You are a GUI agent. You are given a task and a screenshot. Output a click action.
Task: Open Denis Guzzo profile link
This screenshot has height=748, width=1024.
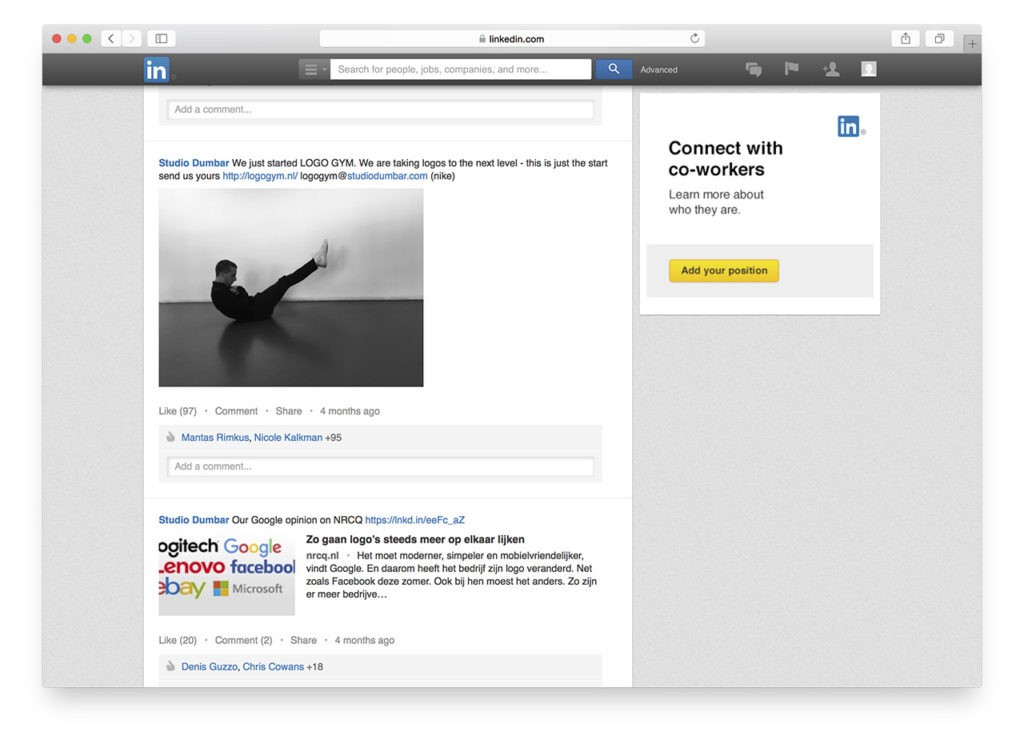pyautogui.click(x=209, y=667)
